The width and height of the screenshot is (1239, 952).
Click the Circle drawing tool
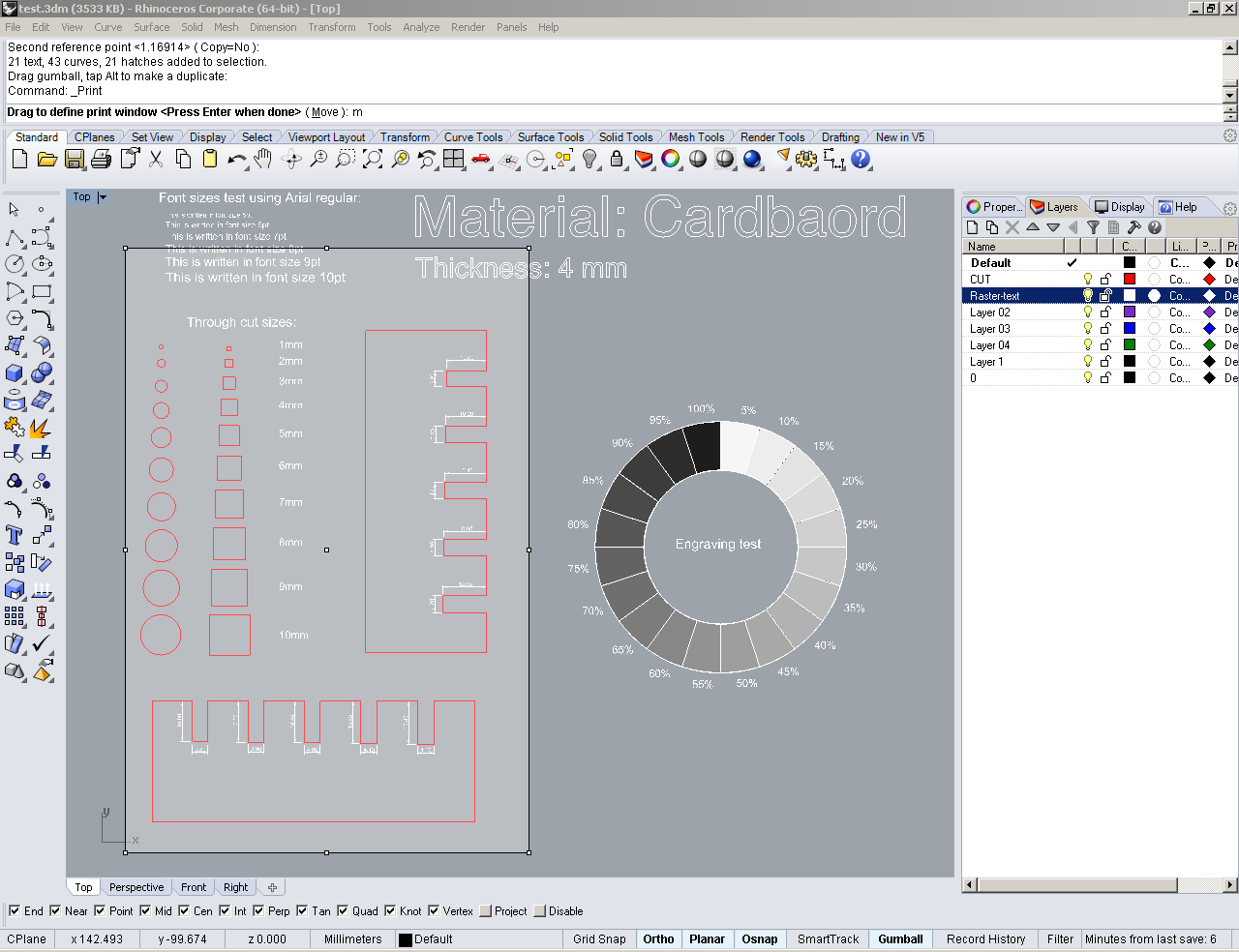coord(15,264)
